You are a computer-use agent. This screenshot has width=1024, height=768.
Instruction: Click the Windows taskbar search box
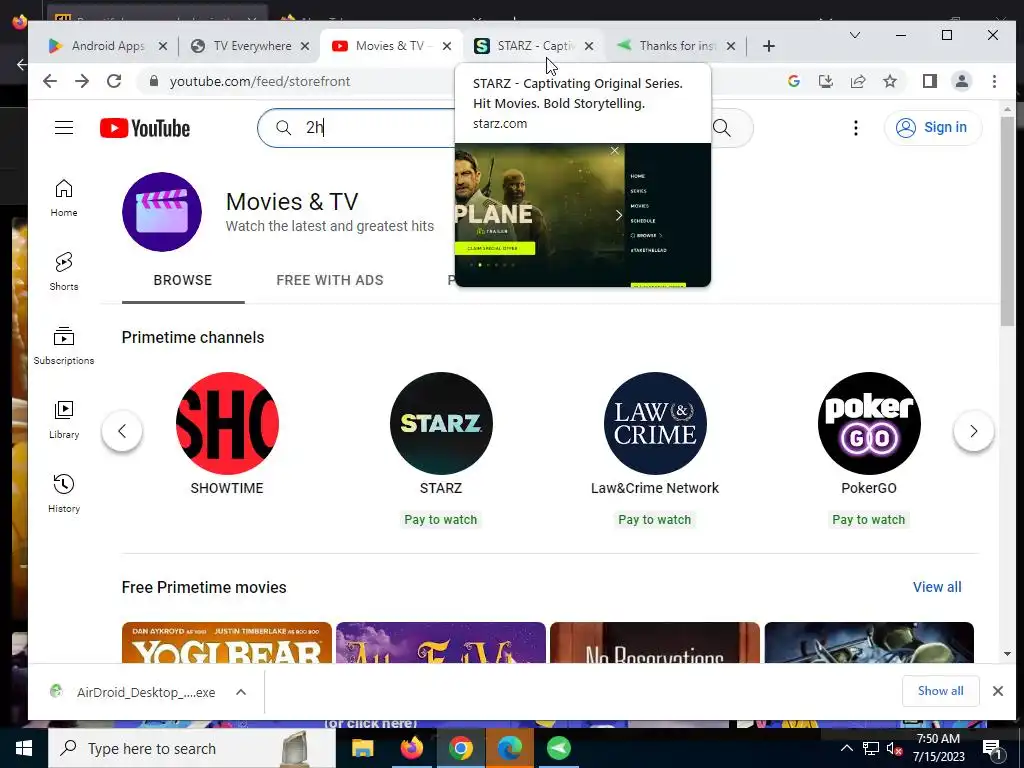pyautogui.click(x=191, y=748)
